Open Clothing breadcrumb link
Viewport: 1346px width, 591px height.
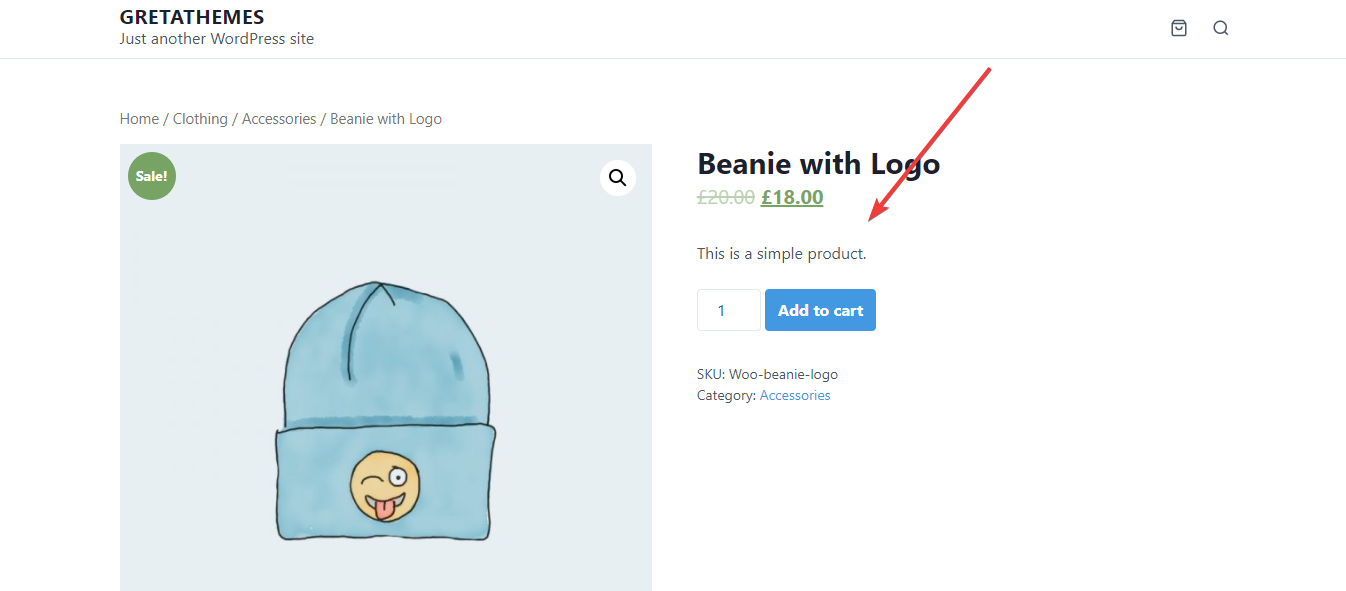[200, 119]
